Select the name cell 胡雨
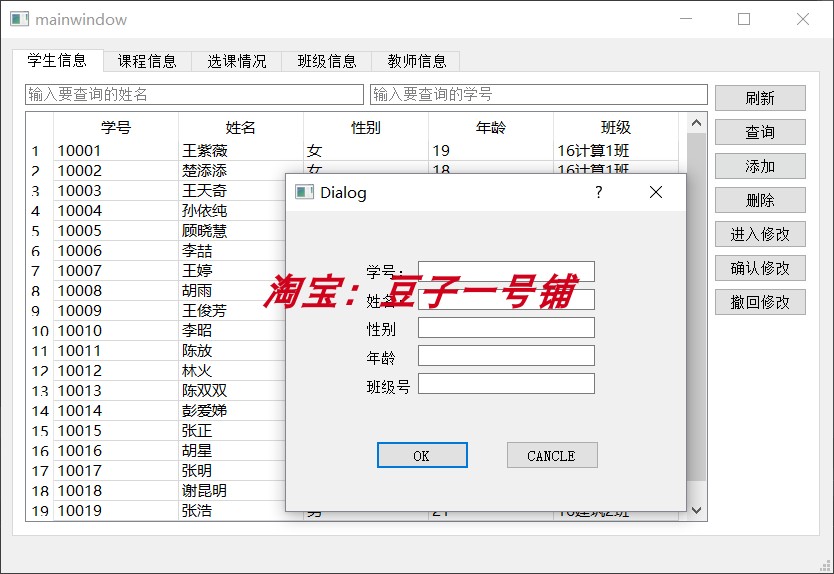The width and height of the screenshot is (834, 574). click(232, 291)
